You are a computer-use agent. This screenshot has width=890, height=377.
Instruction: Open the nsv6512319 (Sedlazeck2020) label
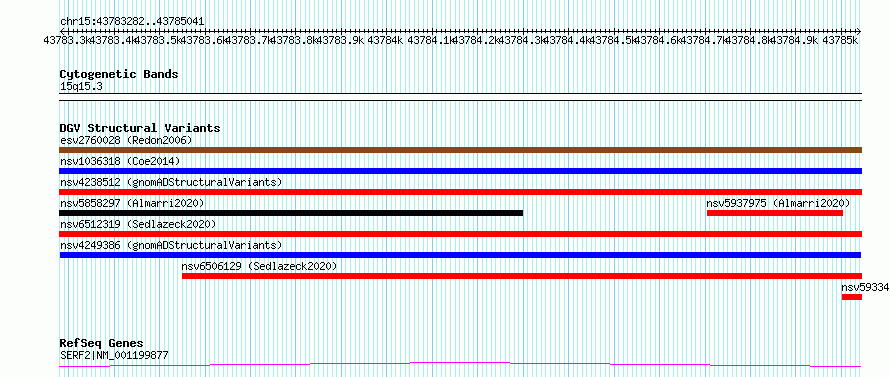click(138, 224)
